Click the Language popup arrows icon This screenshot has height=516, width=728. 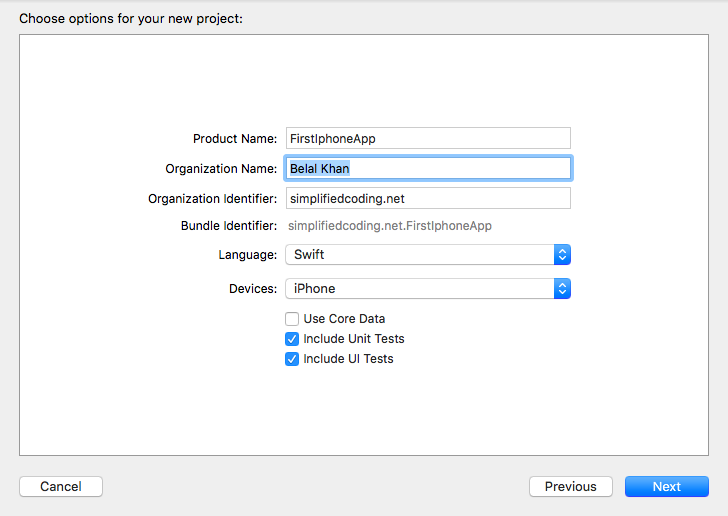pyautogui.click(x=562, y=255)
